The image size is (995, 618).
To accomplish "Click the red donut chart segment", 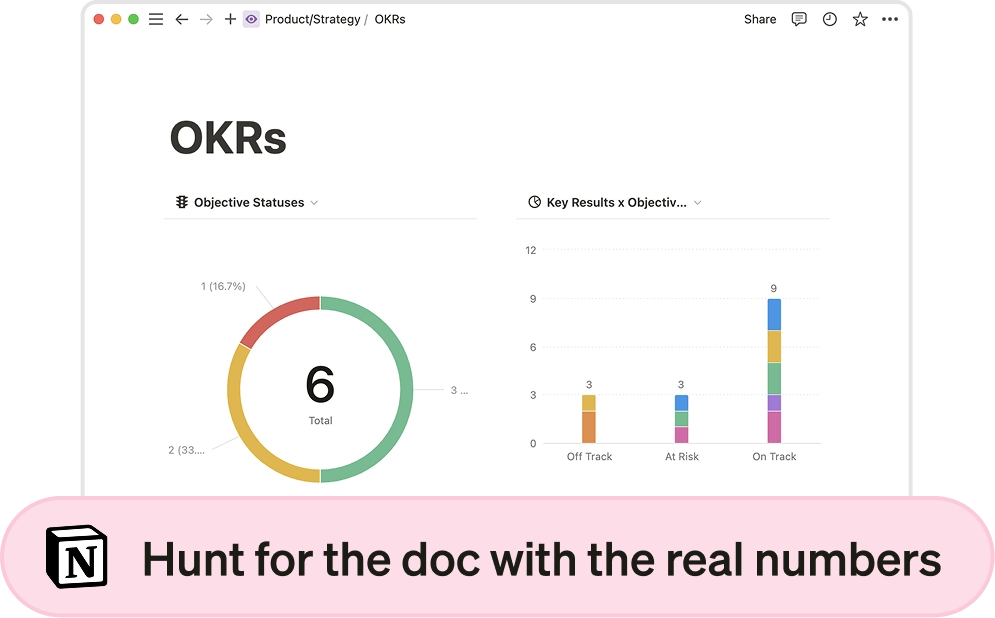I will [276, 317].
